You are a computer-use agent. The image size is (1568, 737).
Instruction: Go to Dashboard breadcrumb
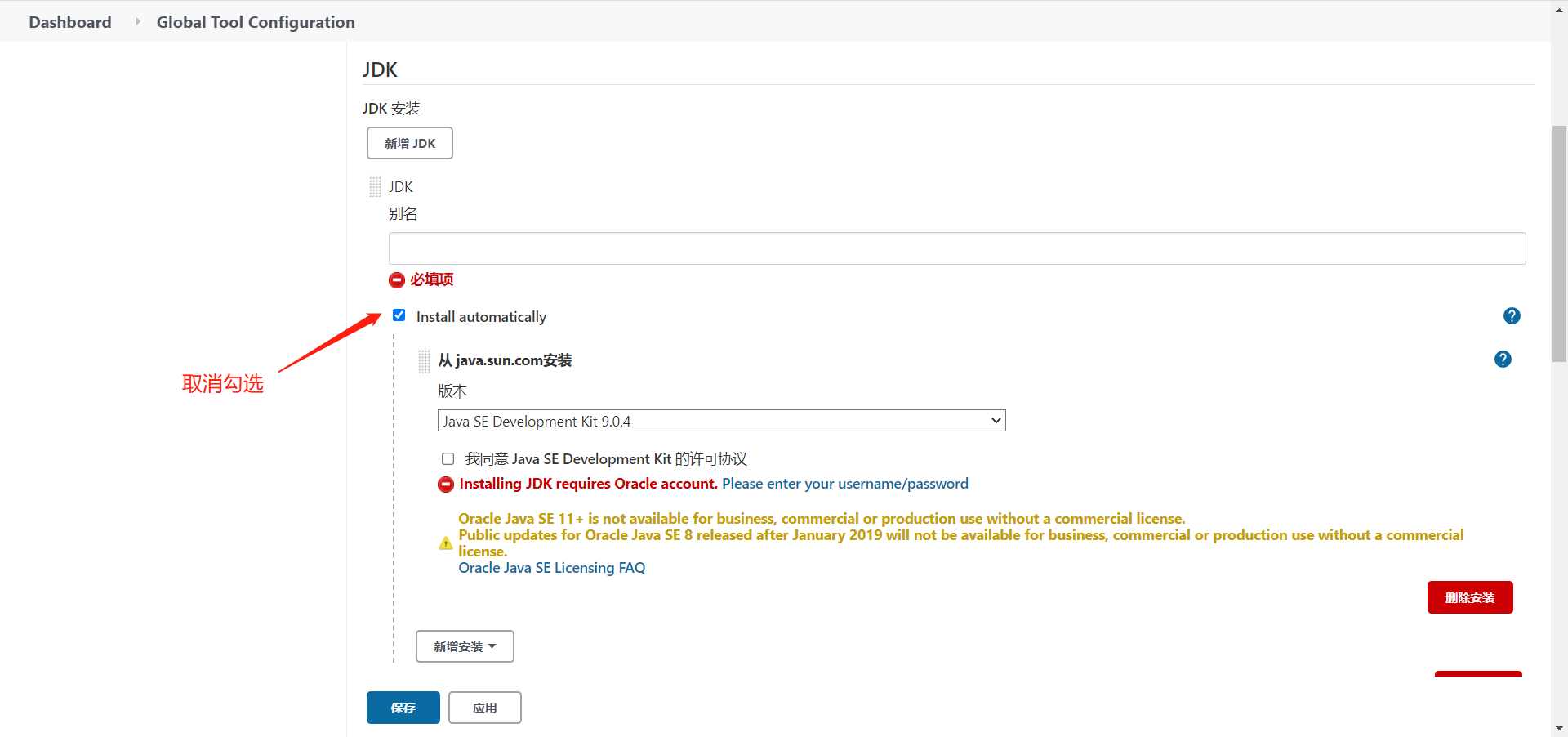(x=70, y=22)
